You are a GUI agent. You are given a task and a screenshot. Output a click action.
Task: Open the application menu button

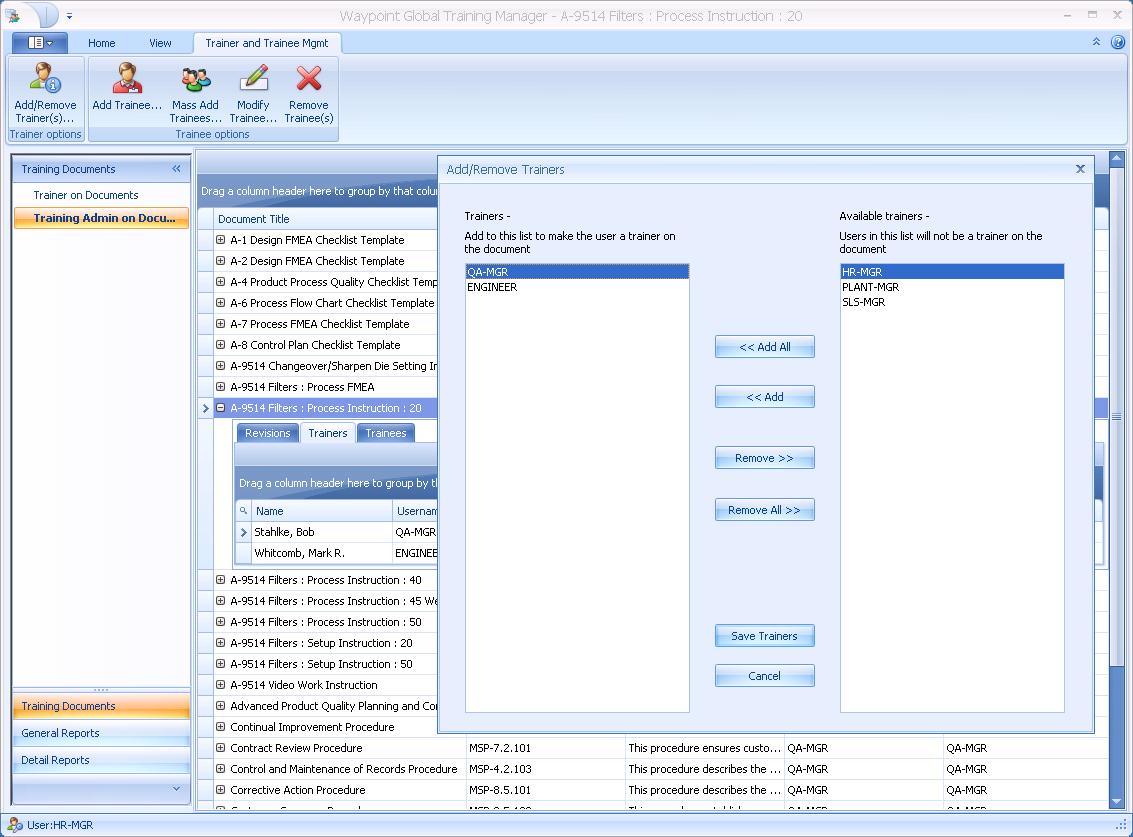(x=40, y=43)
